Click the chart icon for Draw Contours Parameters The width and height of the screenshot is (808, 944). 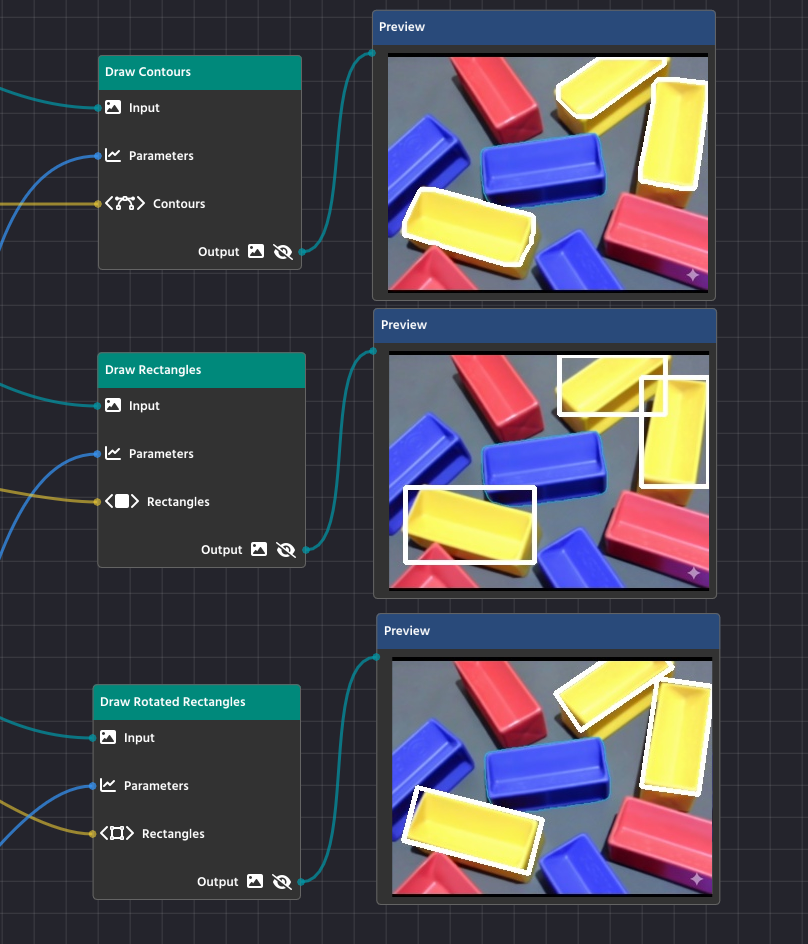tap(113, 155)
